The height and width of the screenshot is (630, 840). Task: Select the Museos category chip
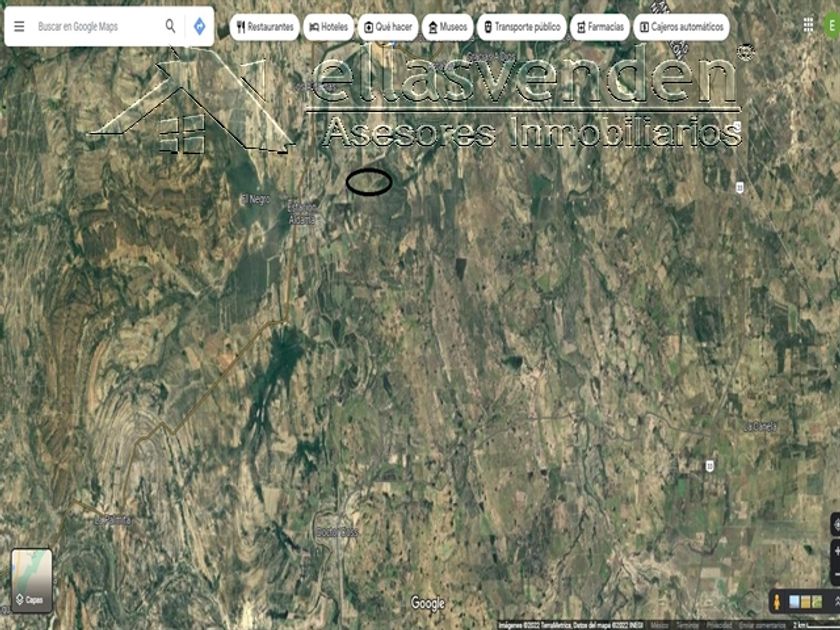click(447, 27)
